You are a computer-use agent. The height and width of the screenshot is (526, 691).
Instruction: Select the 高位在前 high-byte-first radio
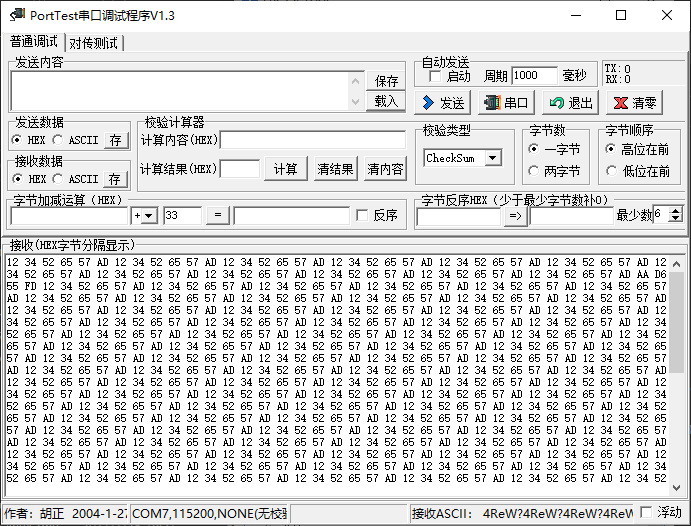click(x=611, y=149)
